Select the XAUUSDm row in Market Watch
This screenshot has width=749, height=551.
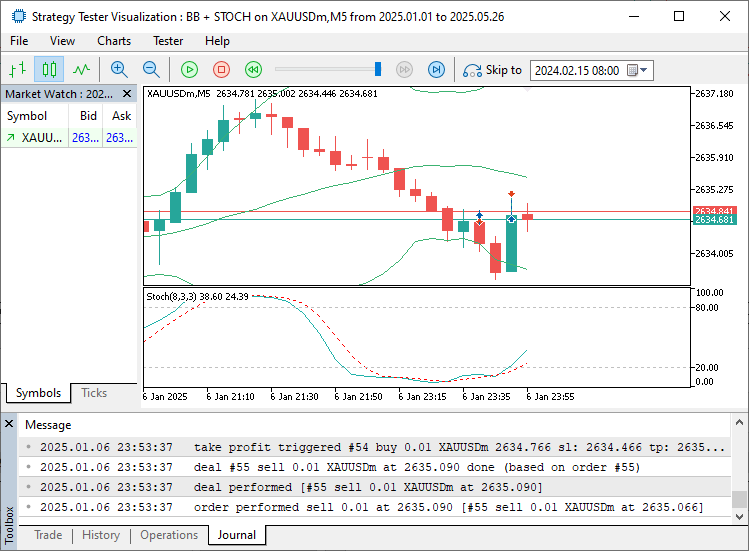(x=42, y=138)
